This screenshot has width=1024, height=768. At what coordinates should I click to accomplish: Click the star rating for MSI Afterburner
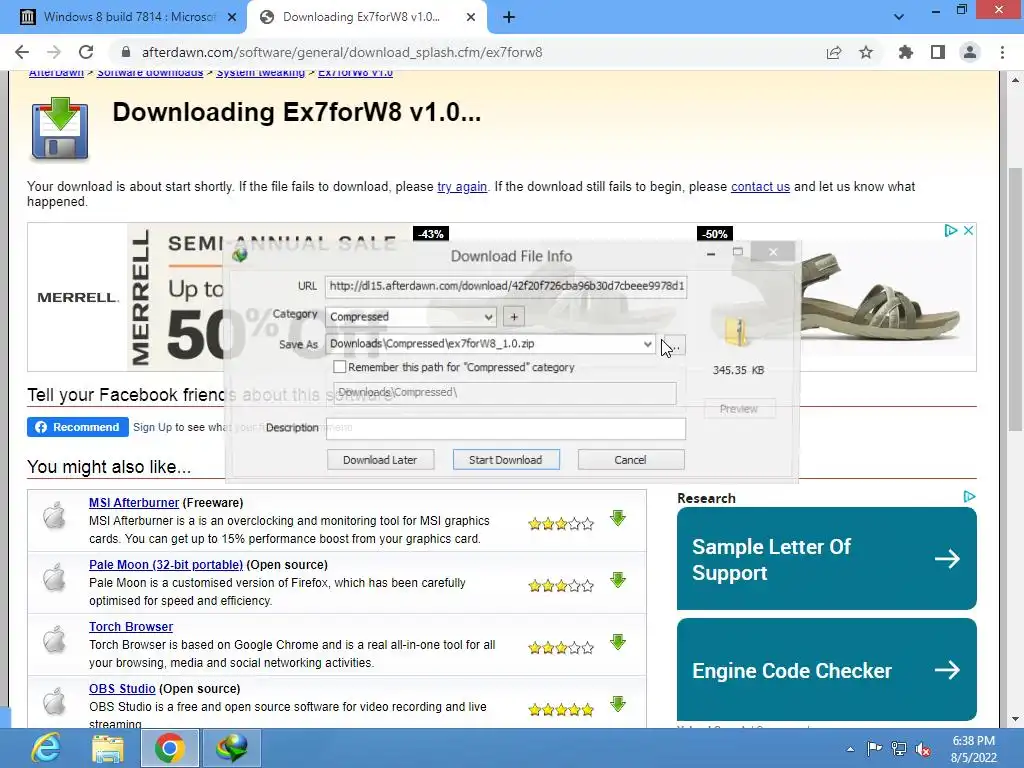pyautogui.click(x=561, y=524)
